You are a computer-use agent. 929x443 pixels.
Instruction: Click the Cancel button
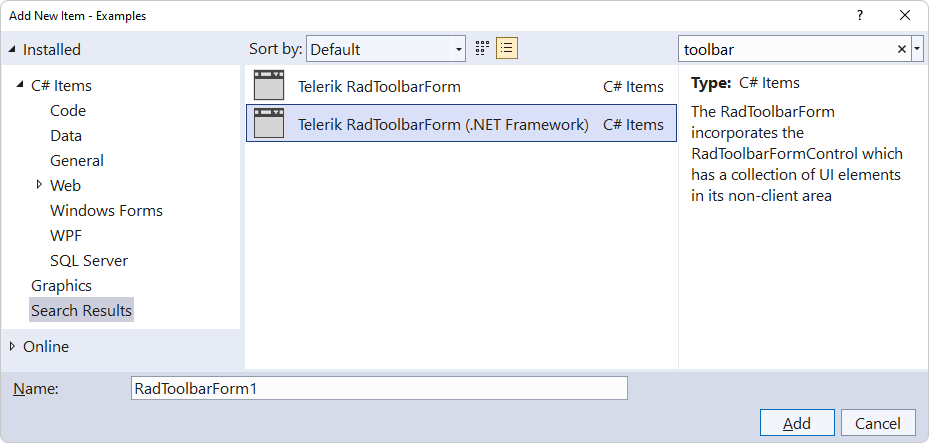click(878, 423)
